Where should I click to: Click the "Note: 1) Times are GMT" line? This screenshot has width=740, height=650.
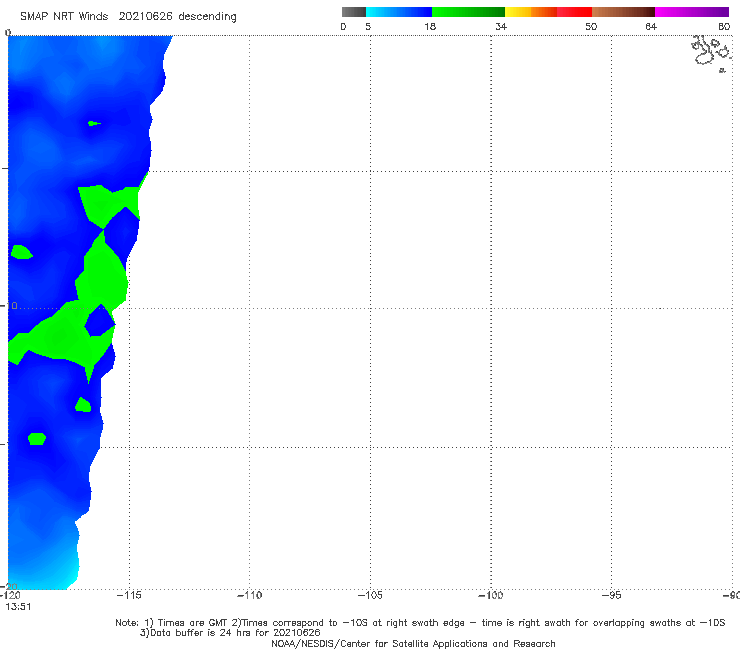click(x=420, y=623)
